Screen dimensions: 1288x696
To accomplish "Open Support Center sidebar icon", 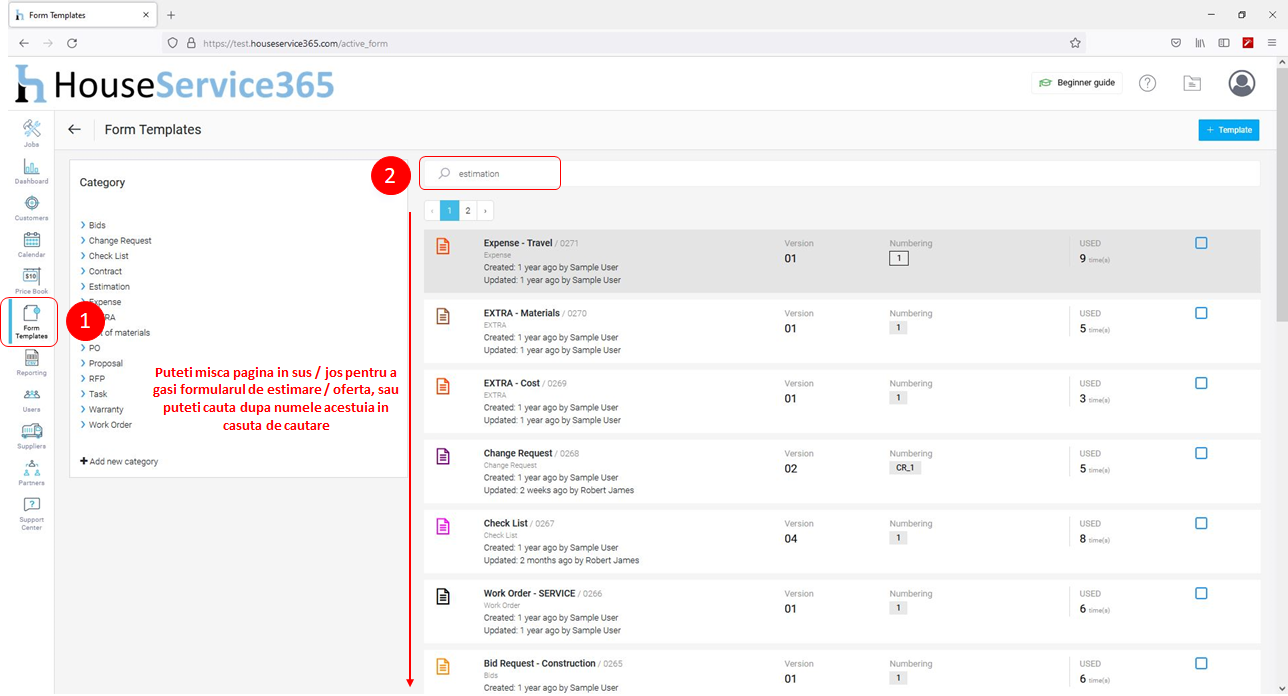I will coord(31,513).
